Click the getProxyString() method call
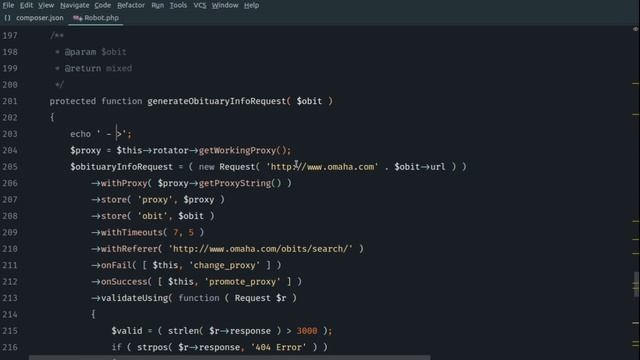Viewport: 640px width, 360px height. (240, 183)
